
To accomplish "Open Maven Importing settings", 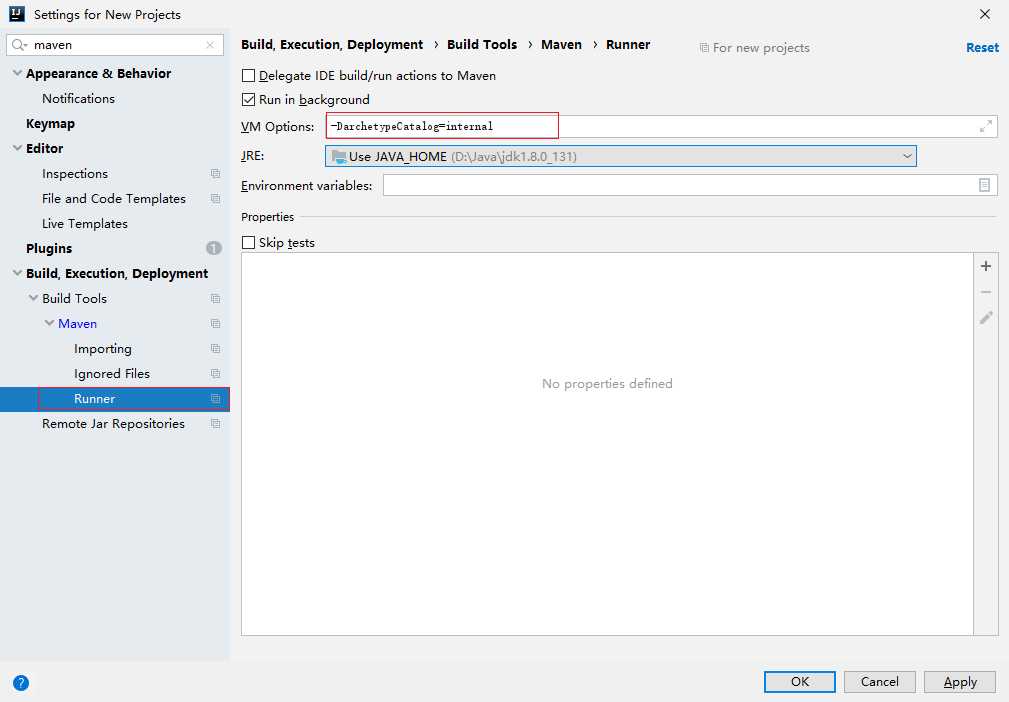I will pos(103,349).
